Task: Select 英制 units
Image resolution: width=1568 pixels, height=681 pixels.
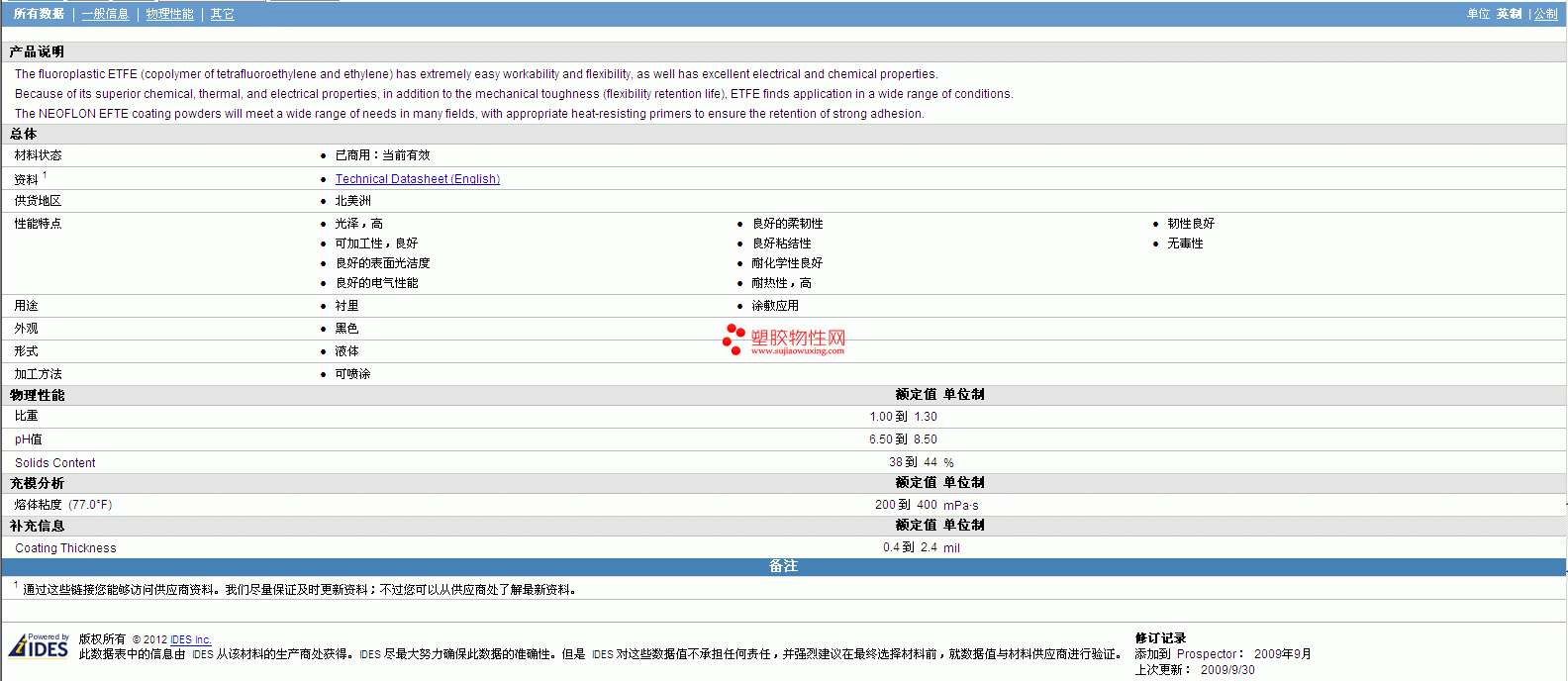Action: click(1509, 14)
